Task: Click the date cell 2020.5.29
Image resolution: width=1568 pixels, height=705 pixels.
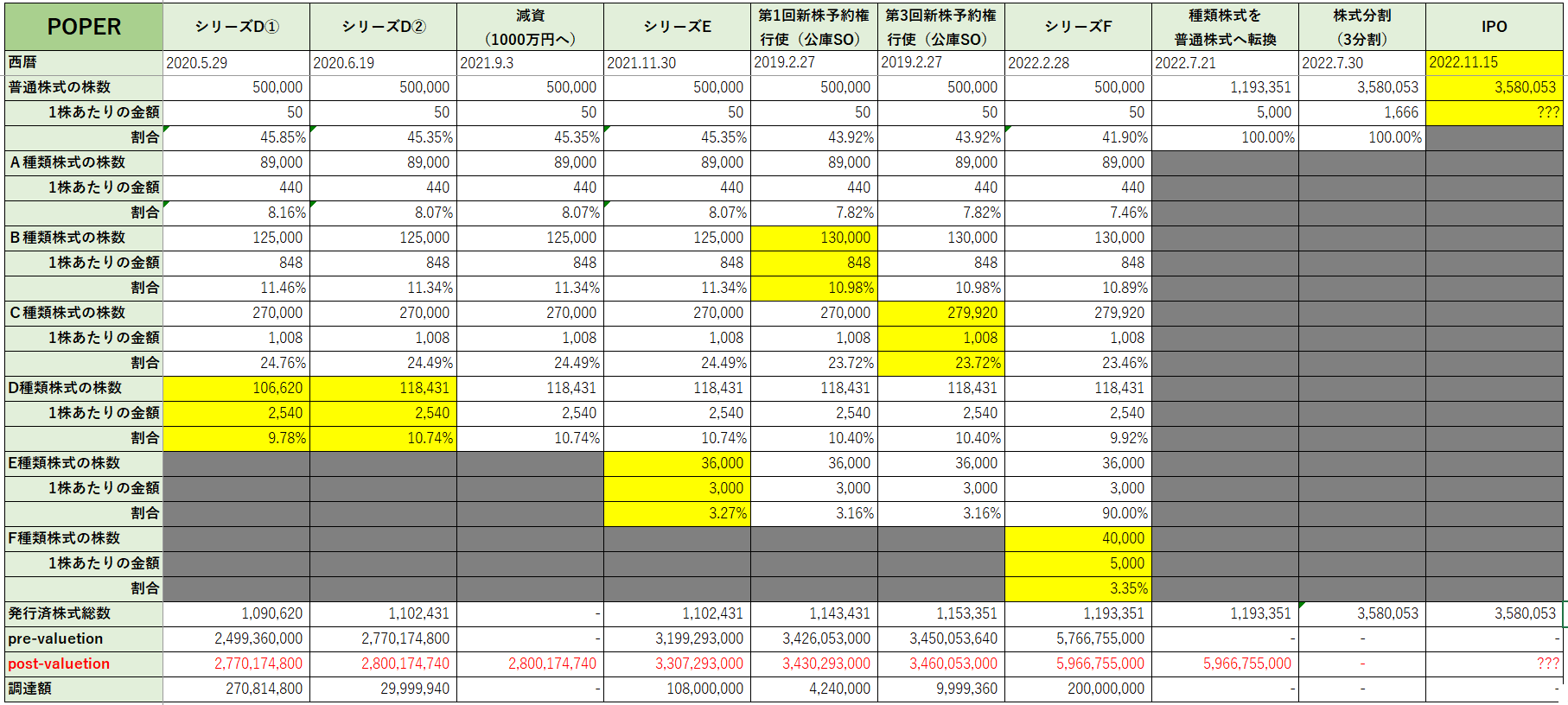Action: [236, 62]
